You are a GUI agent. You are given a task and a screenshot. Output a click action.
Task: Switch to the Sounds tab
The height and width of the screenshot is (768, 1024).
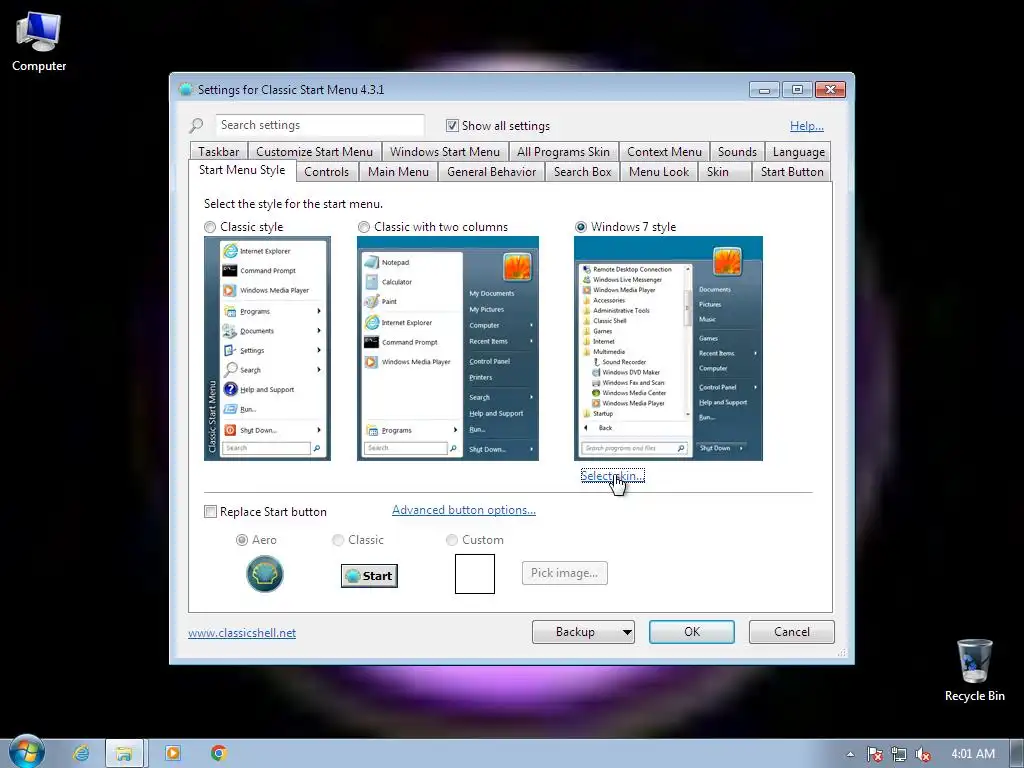tap(737, 152)
